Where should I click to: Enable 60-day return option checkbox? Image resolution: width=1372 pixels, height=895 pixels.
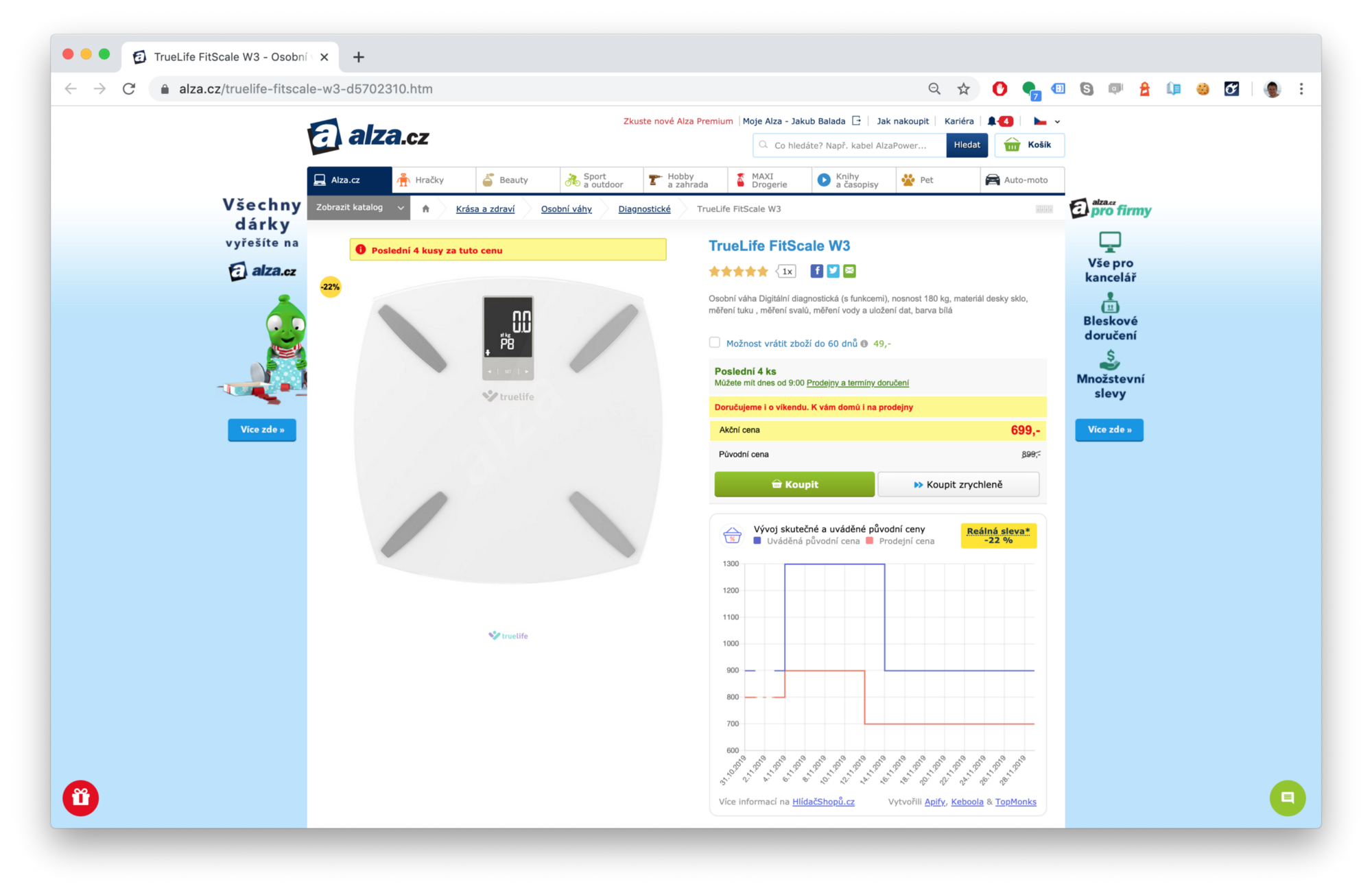click(715, 342)
